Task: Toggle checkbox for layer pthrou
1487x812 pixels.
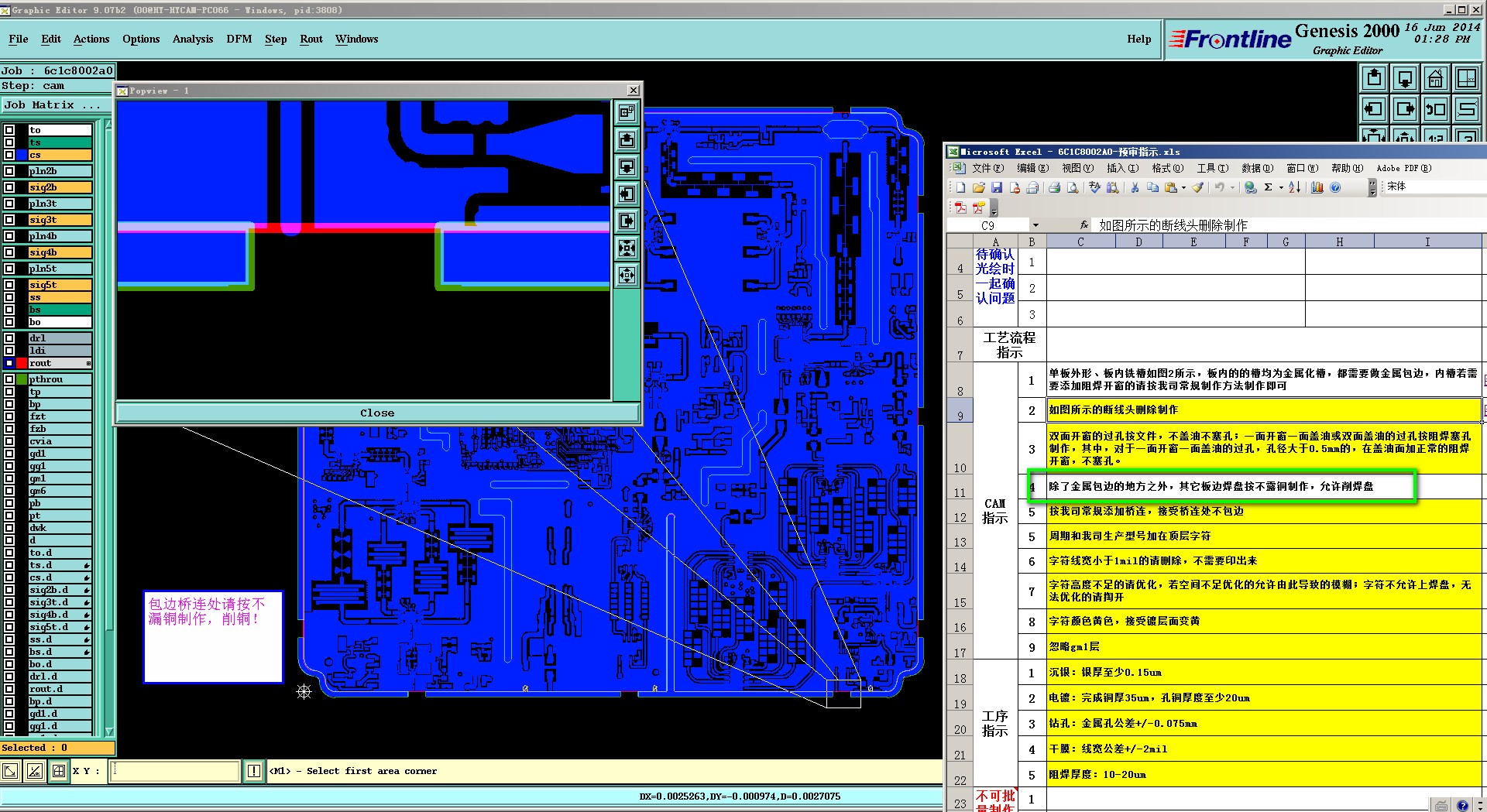Action: 9,379
